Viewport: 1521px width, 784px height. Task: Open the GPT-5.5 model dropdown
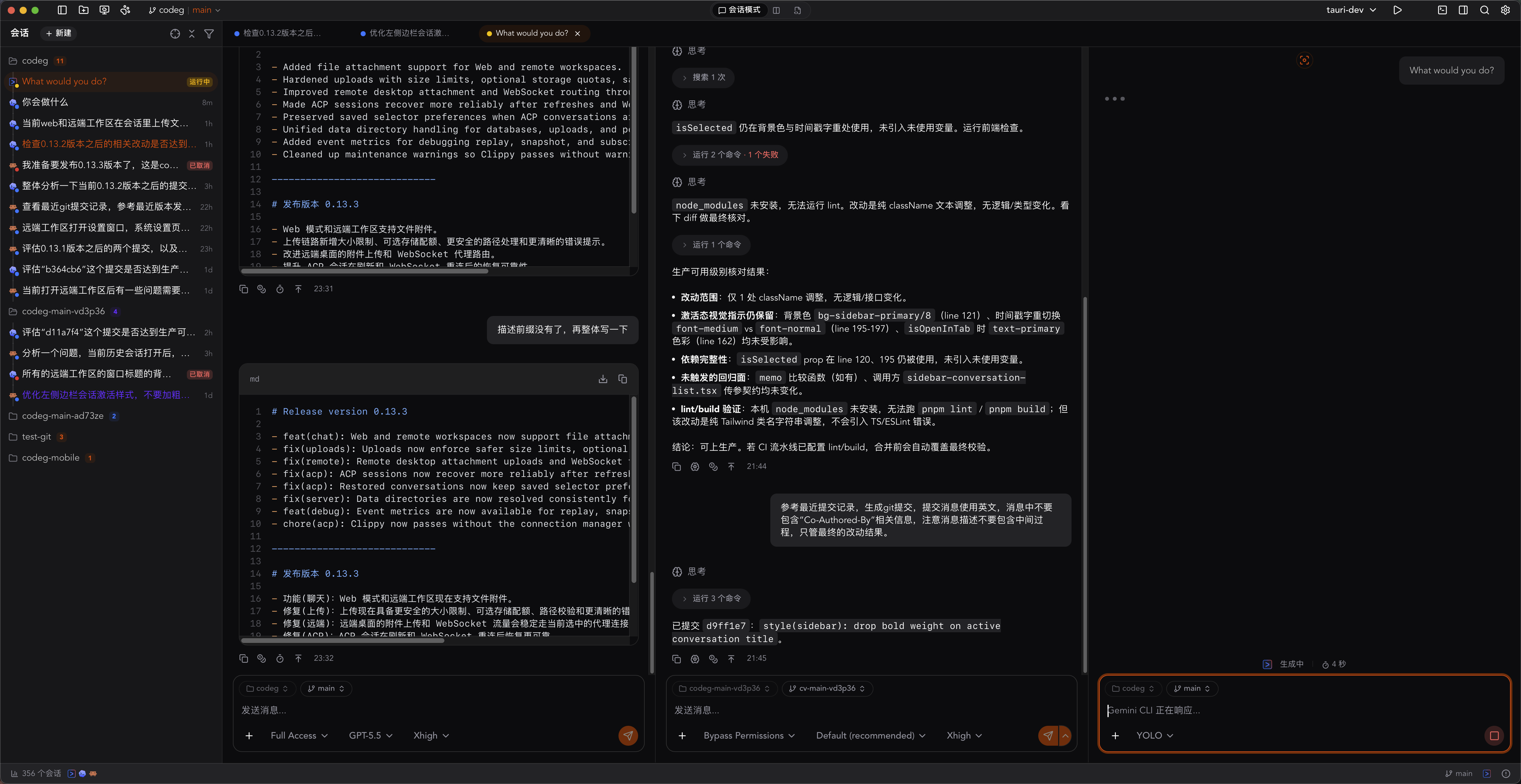(370, 736)
